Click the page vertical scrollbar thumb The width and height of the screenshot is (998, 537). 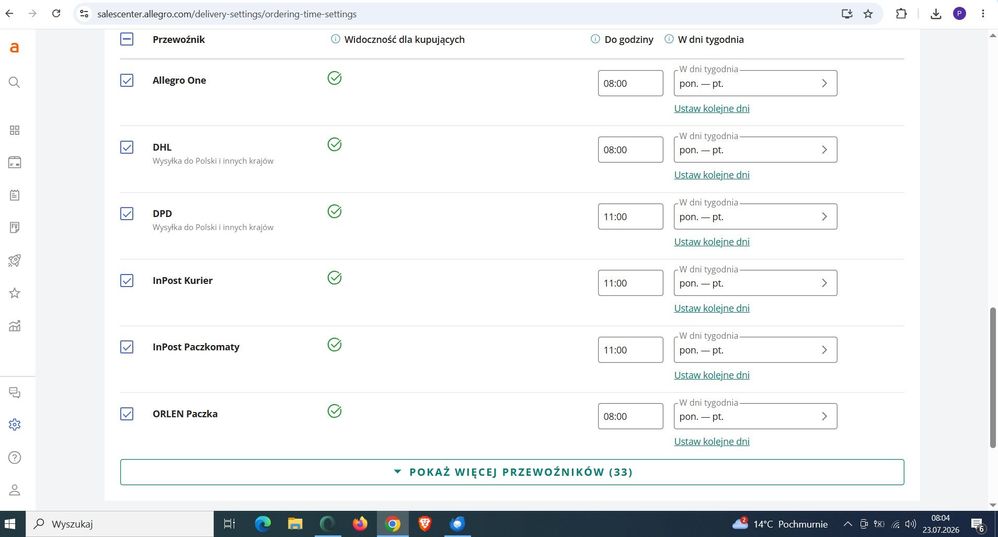click(993, 377)
